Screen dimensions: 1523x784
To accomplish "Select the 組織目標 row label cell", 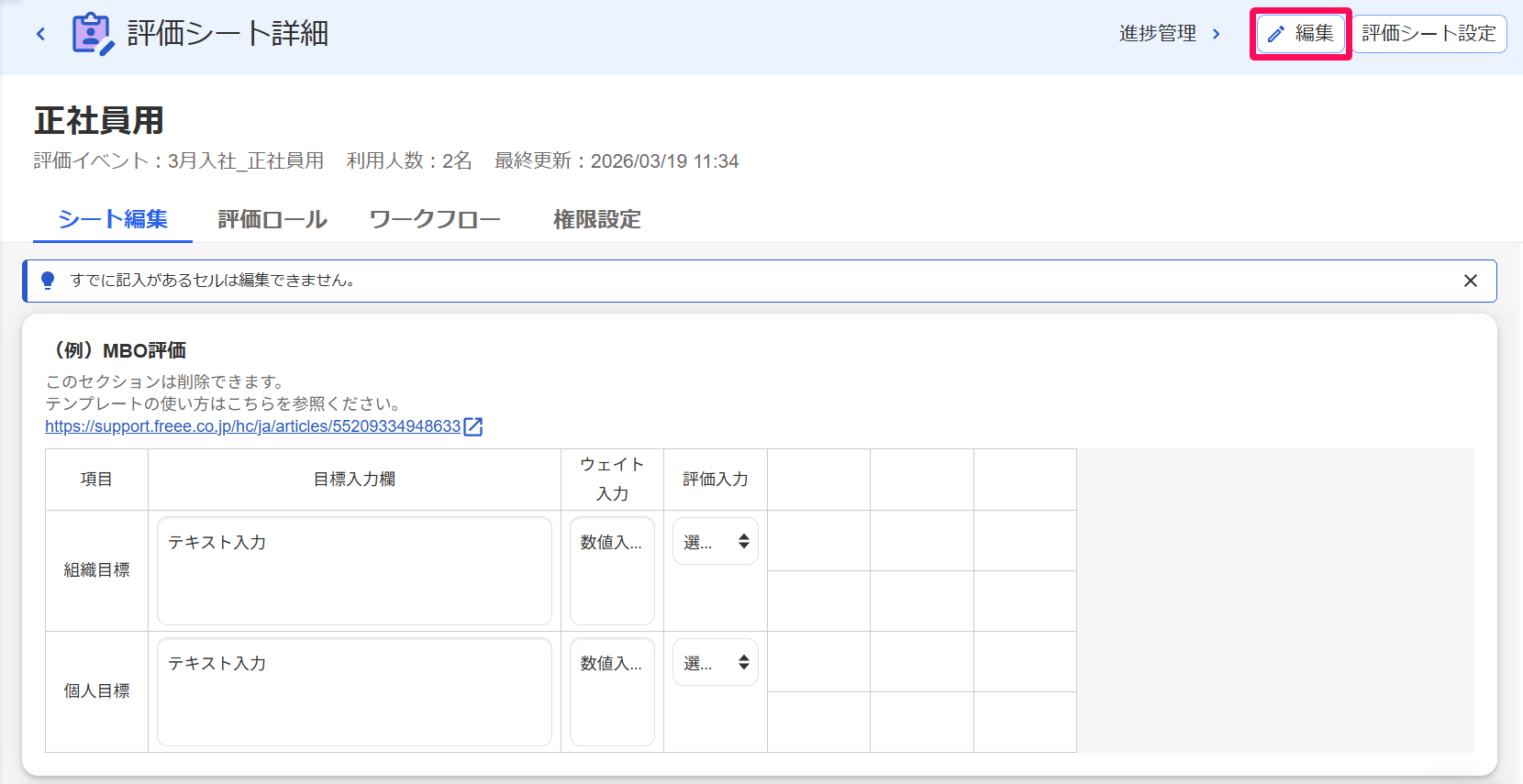I will point(96,570).
